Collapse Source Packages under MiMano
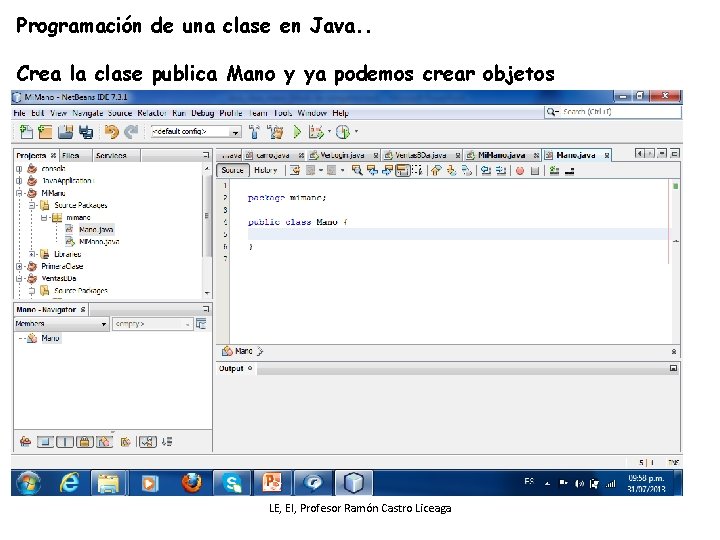This screenshot has width=720, height=540. [x=32, y=205]
